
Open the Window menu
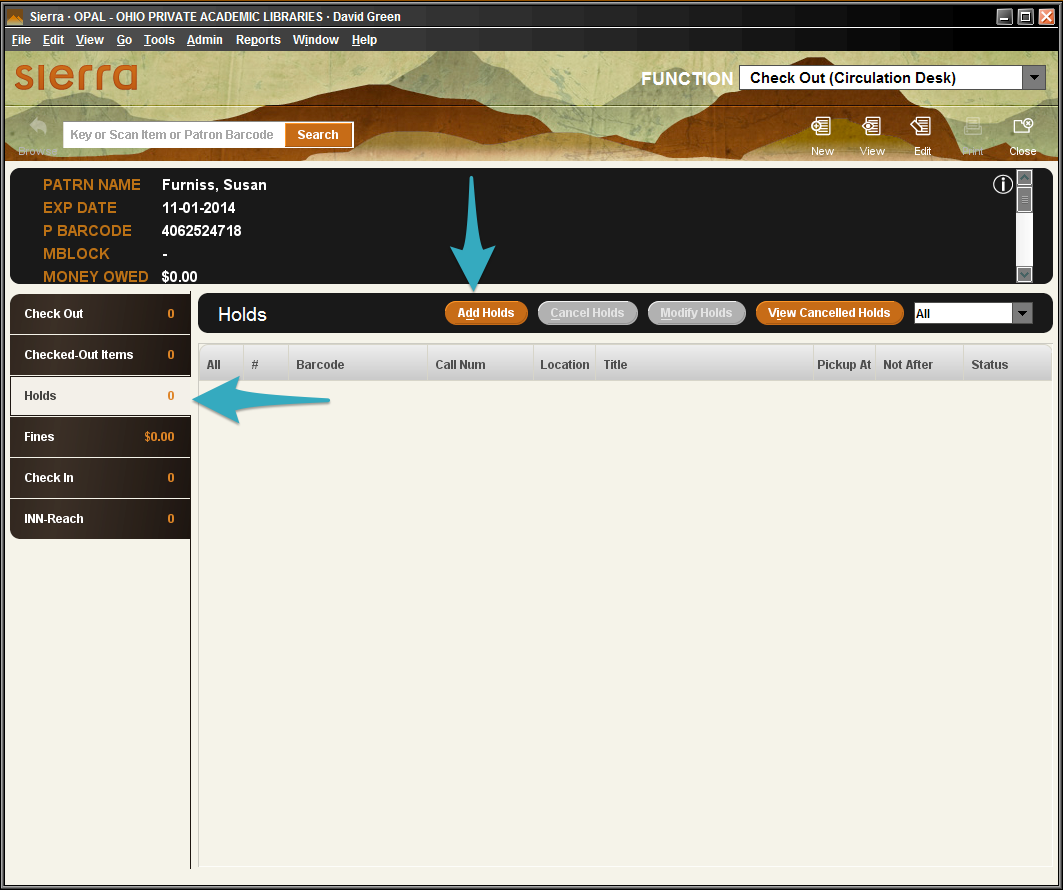(316, 40)
